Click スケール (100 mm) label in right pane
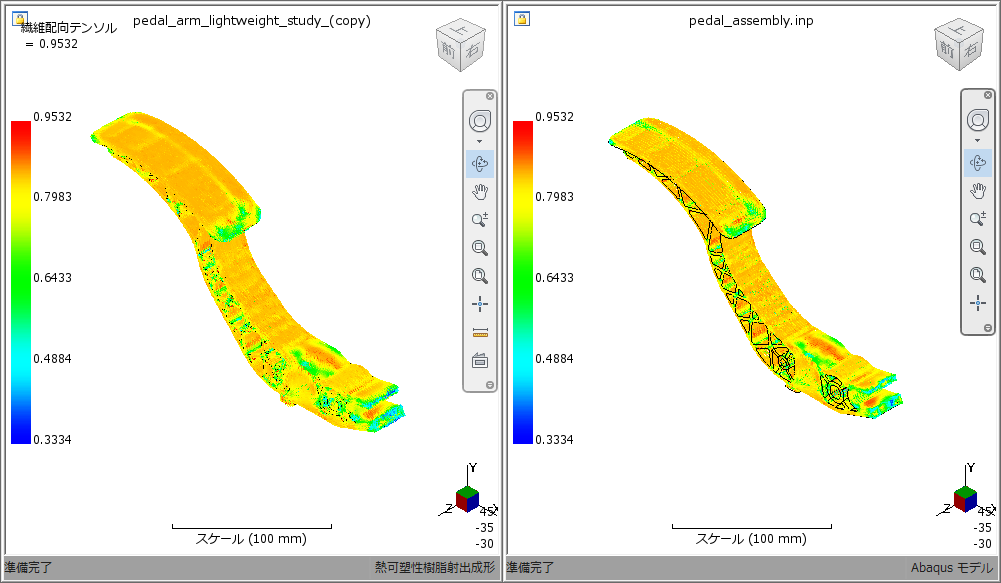 click(751, 539)
